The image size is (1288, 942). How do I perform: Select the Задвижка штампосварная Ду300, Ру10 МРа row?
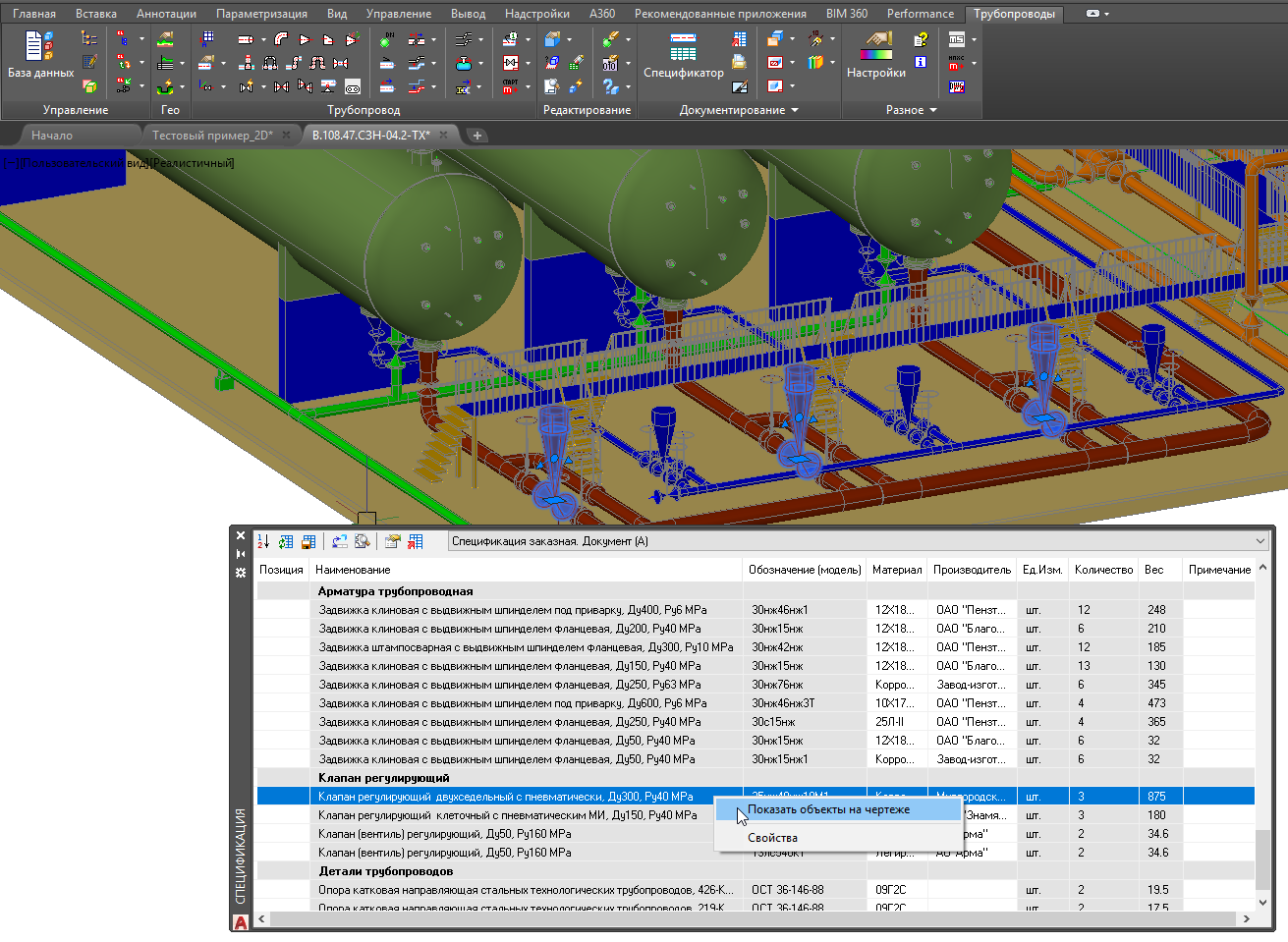click(x=756, y=647)
